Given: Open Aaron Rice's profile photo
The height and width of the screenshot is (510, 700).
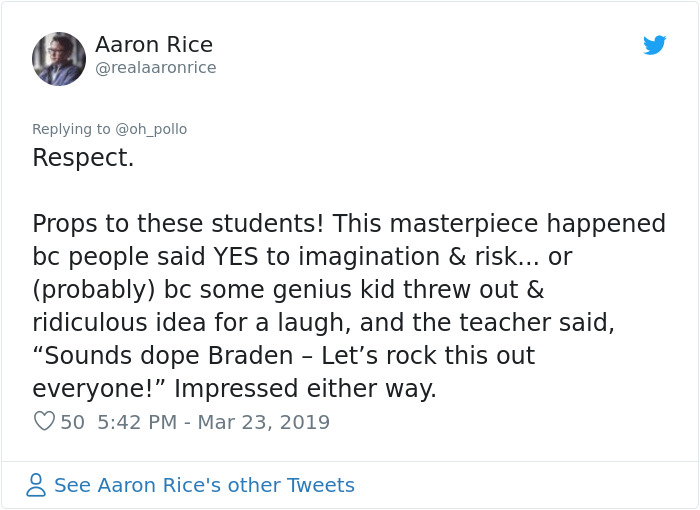Looking at the screenshot, I should [x=59, y=58].
